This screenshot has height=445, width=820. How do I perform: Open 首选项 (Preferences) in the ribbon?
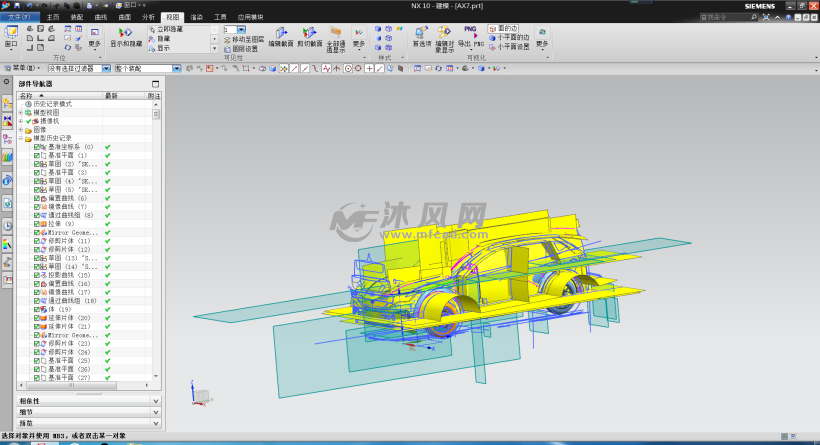click(422, 38)
